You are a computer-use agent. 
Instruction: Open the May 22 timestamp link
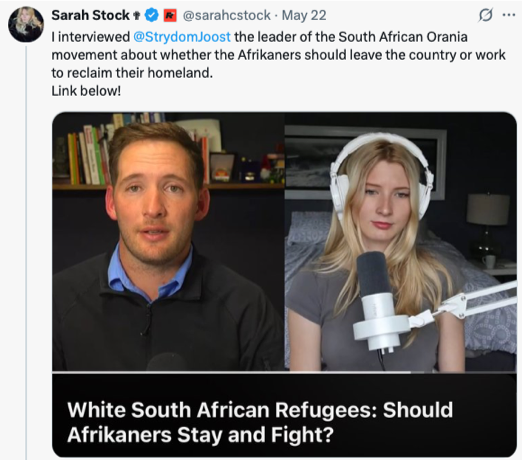click(x=304, y=15)
